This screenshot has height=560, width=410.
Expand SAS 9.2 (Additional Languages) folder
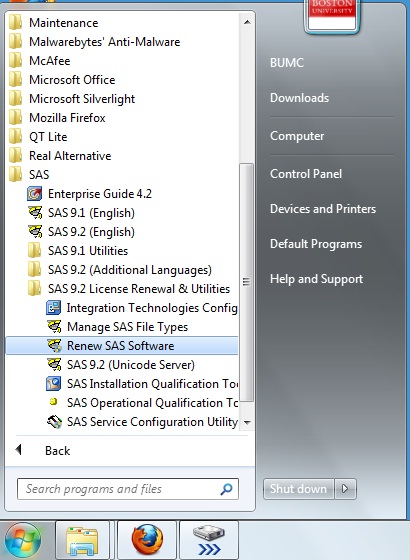[x=35, y=270]
